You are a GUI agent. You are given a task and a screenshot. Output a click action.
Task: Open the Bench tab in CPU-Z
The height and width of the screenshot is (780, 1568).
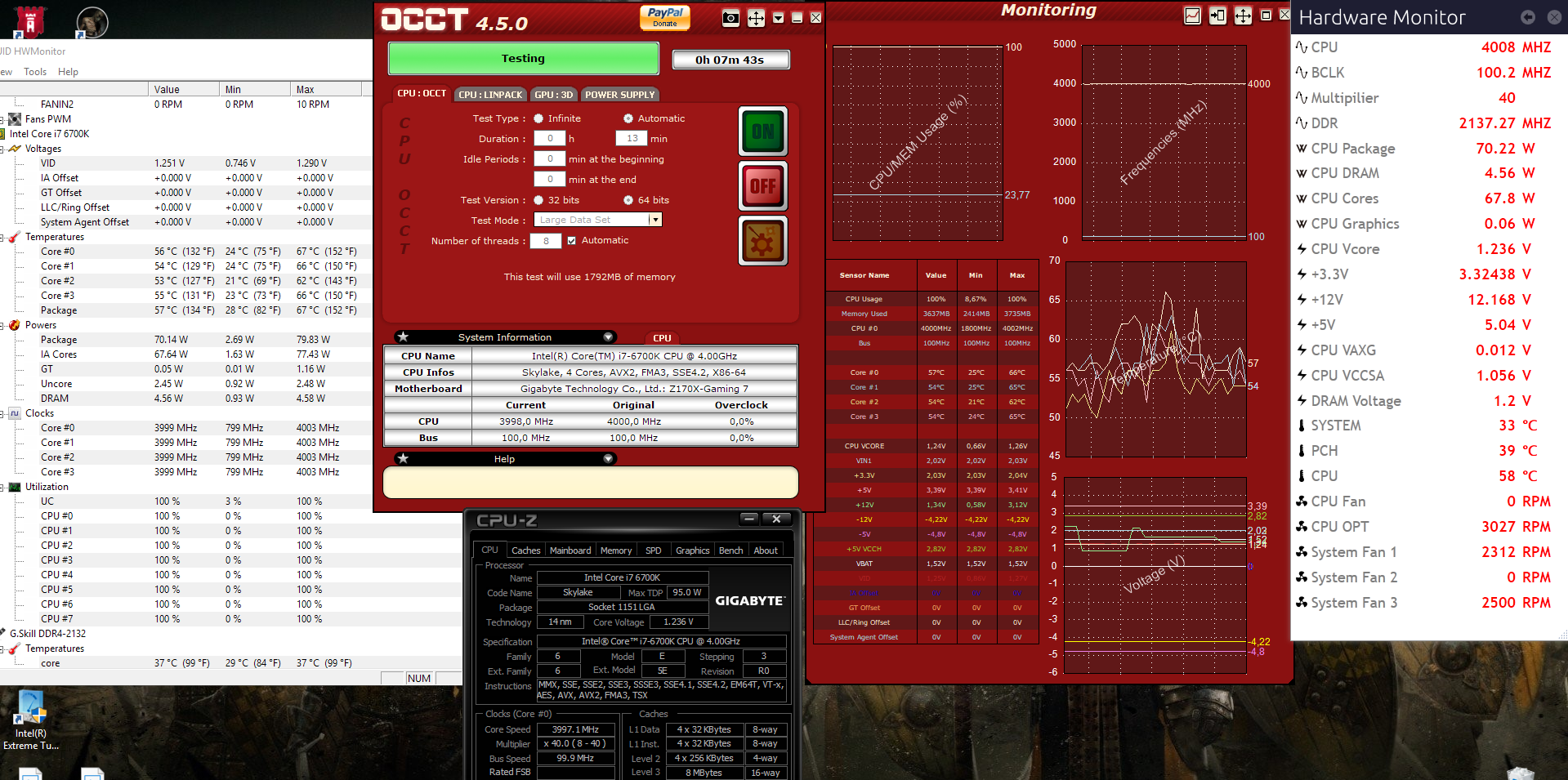coord(730,550)
